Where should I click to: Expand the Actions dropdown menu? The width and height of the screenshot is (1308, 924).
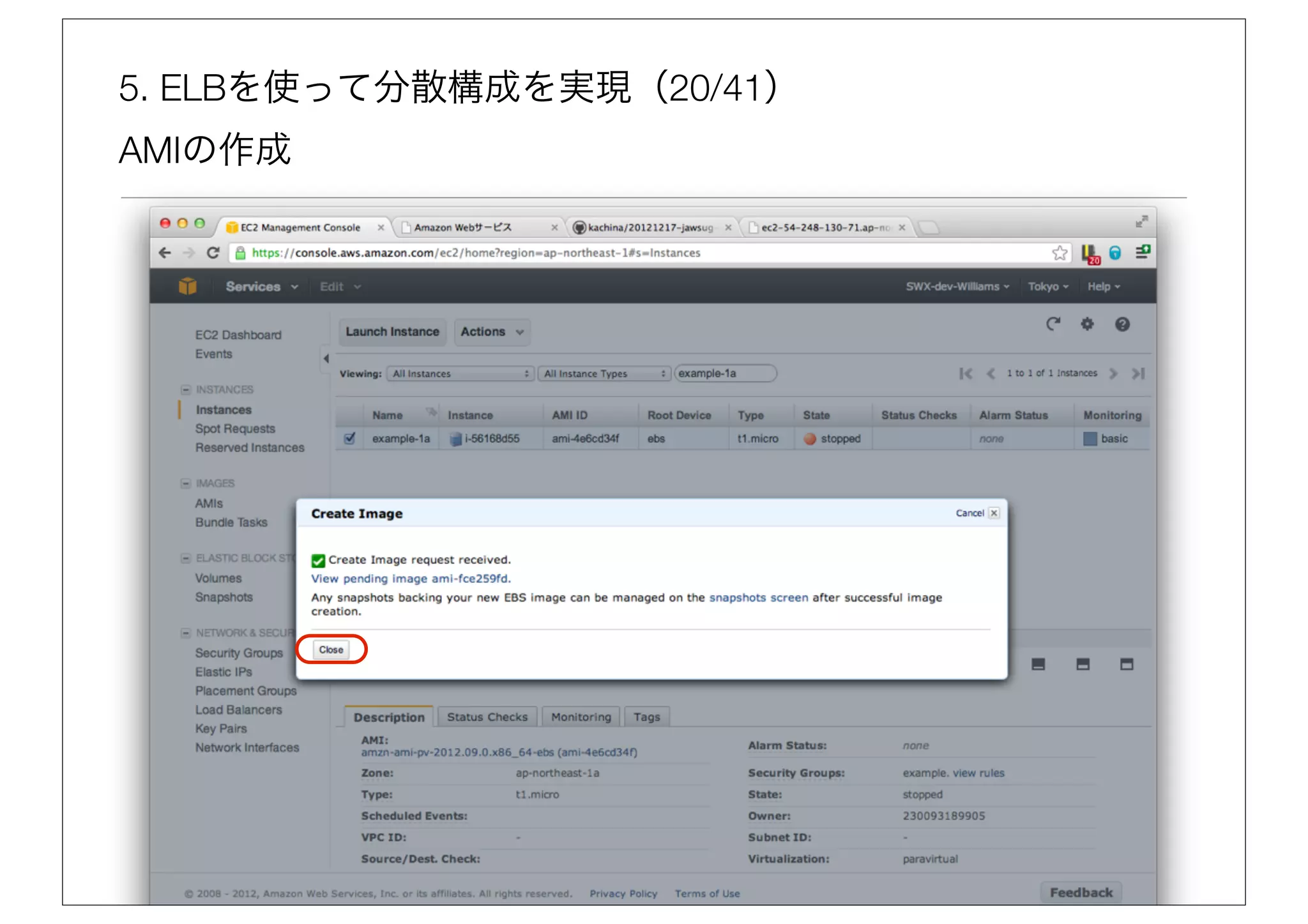(492, 332)
